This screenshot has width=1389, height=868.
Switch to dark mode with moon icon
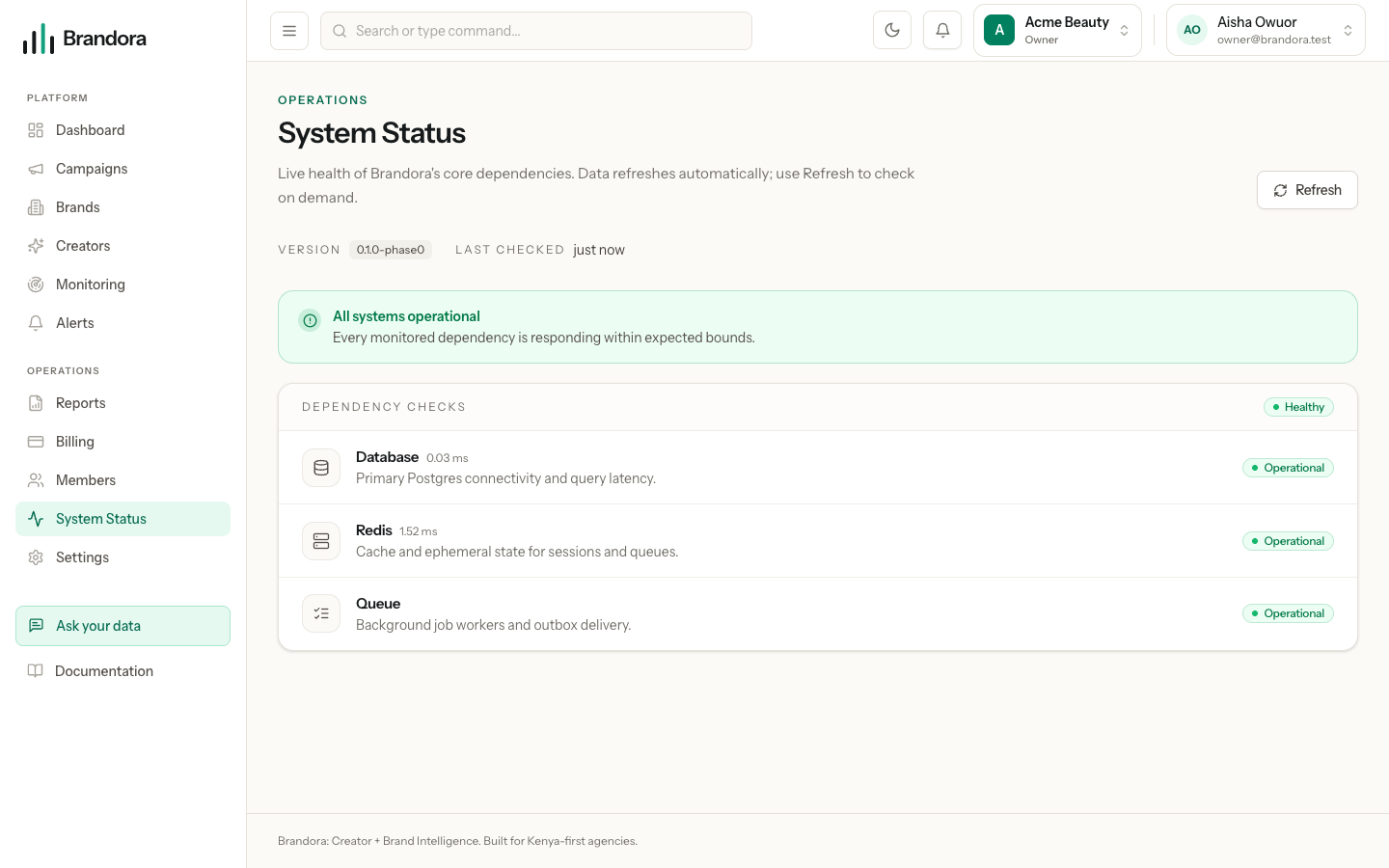(x=892, y=31)
